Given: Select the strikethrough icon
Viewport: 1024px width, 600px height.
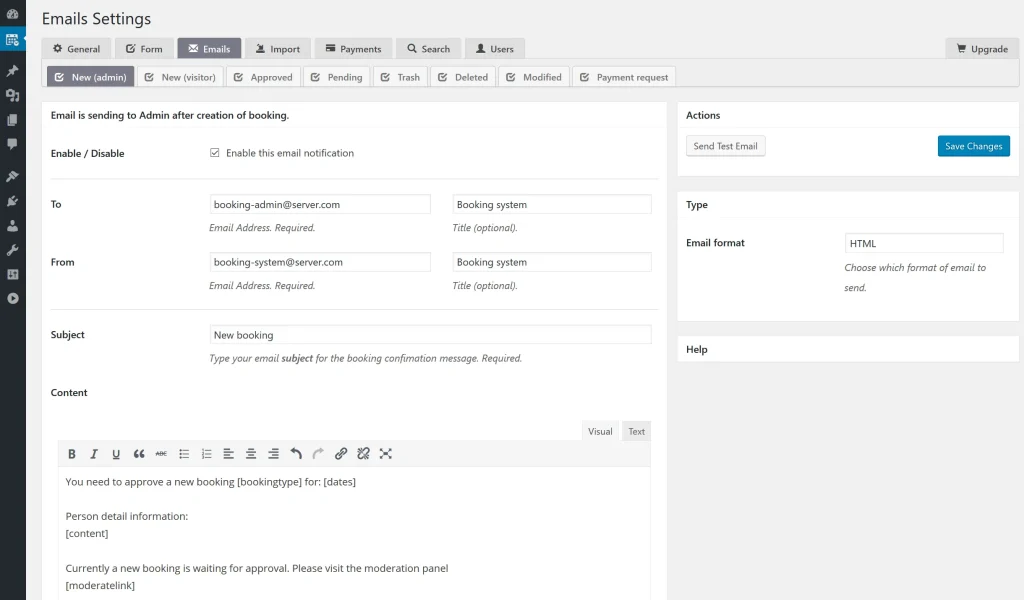Looking at the screenshot, I should click(161, 453).
